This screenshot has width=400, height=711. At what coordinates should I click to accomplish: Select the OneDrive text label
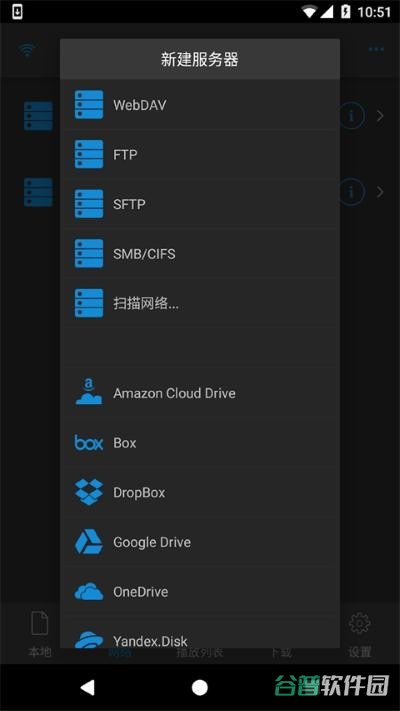tap(141, 592)
